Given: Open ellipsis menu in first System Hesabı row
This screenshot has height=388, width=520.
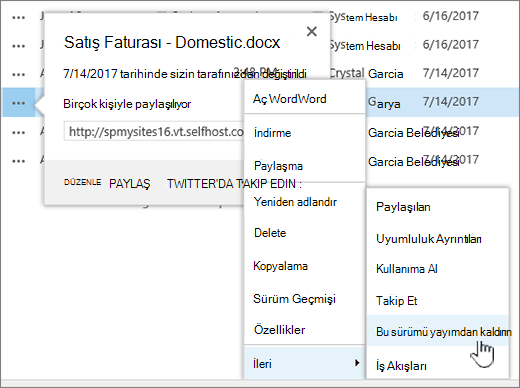Looking at the screenshot, I should click(x=18, y=18).
